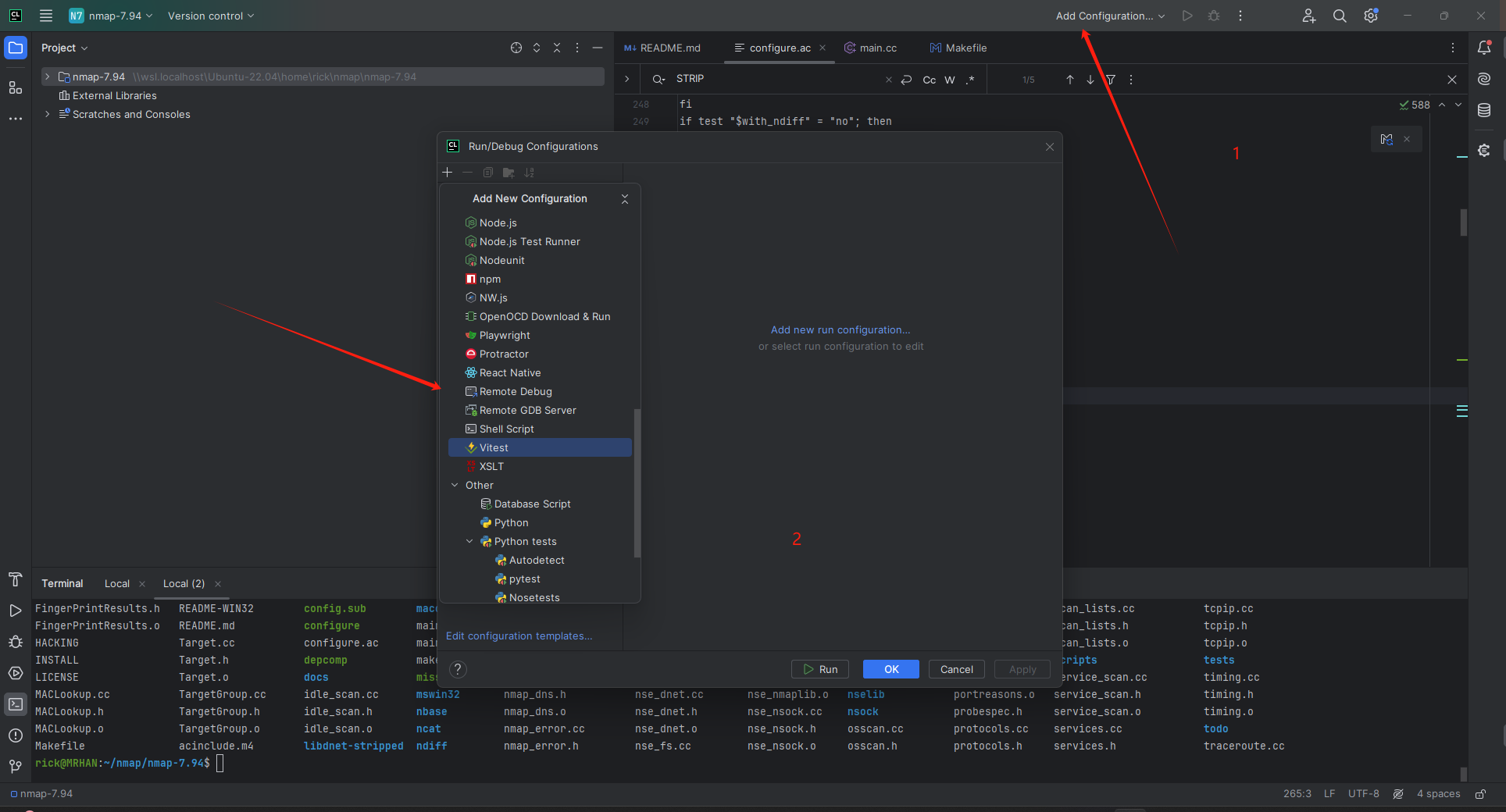Click the Problems sidebar icon
This screenshot has height=812, width=1506.
coord(16,735)
